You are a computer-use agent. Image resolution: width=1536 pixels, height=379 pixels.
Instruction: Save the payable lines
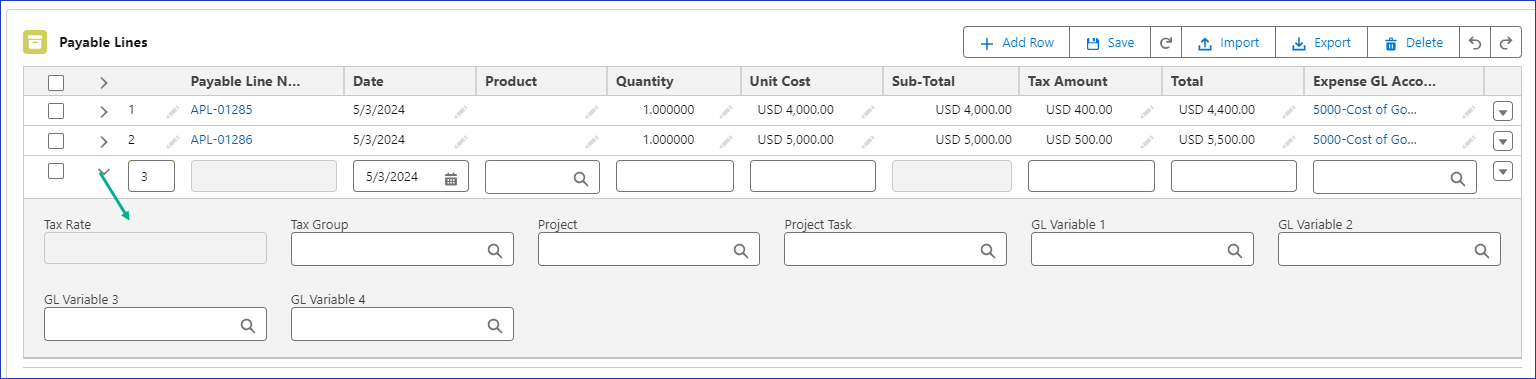pyautogui.click(x=1110, y=43)
